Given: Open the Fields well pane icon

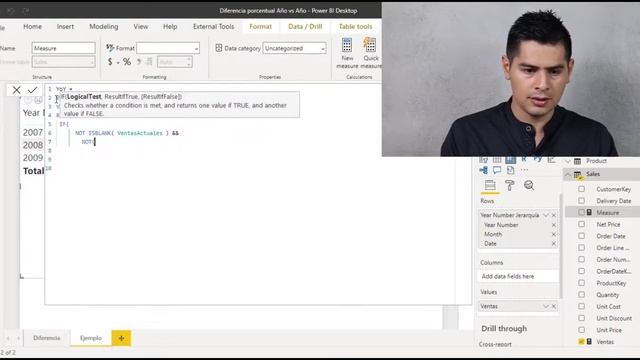Looking at the screenshot, I should (x=490, y=186).
